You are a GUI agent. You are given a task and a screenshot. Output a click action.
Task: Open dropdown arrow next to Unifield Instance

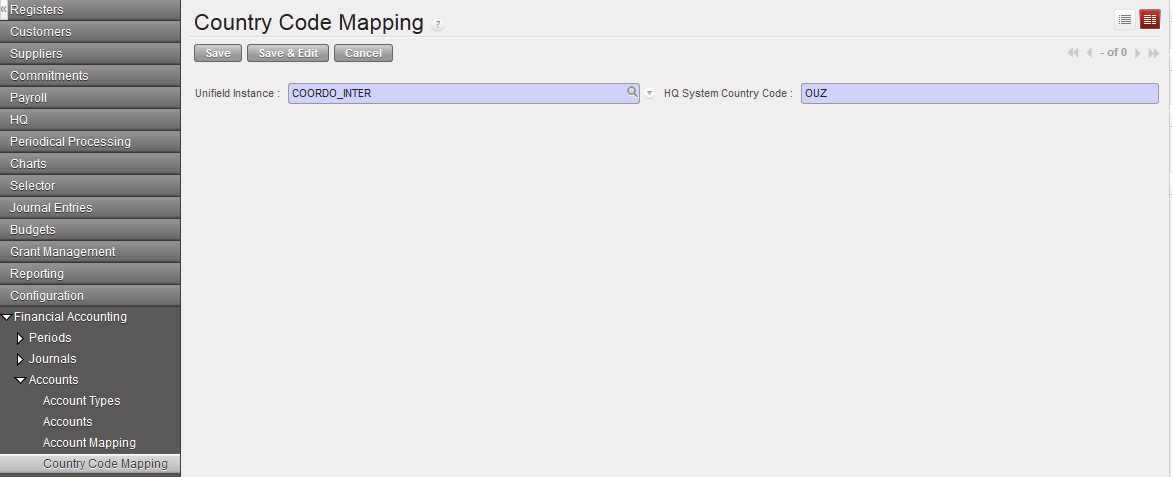(649, 93)
